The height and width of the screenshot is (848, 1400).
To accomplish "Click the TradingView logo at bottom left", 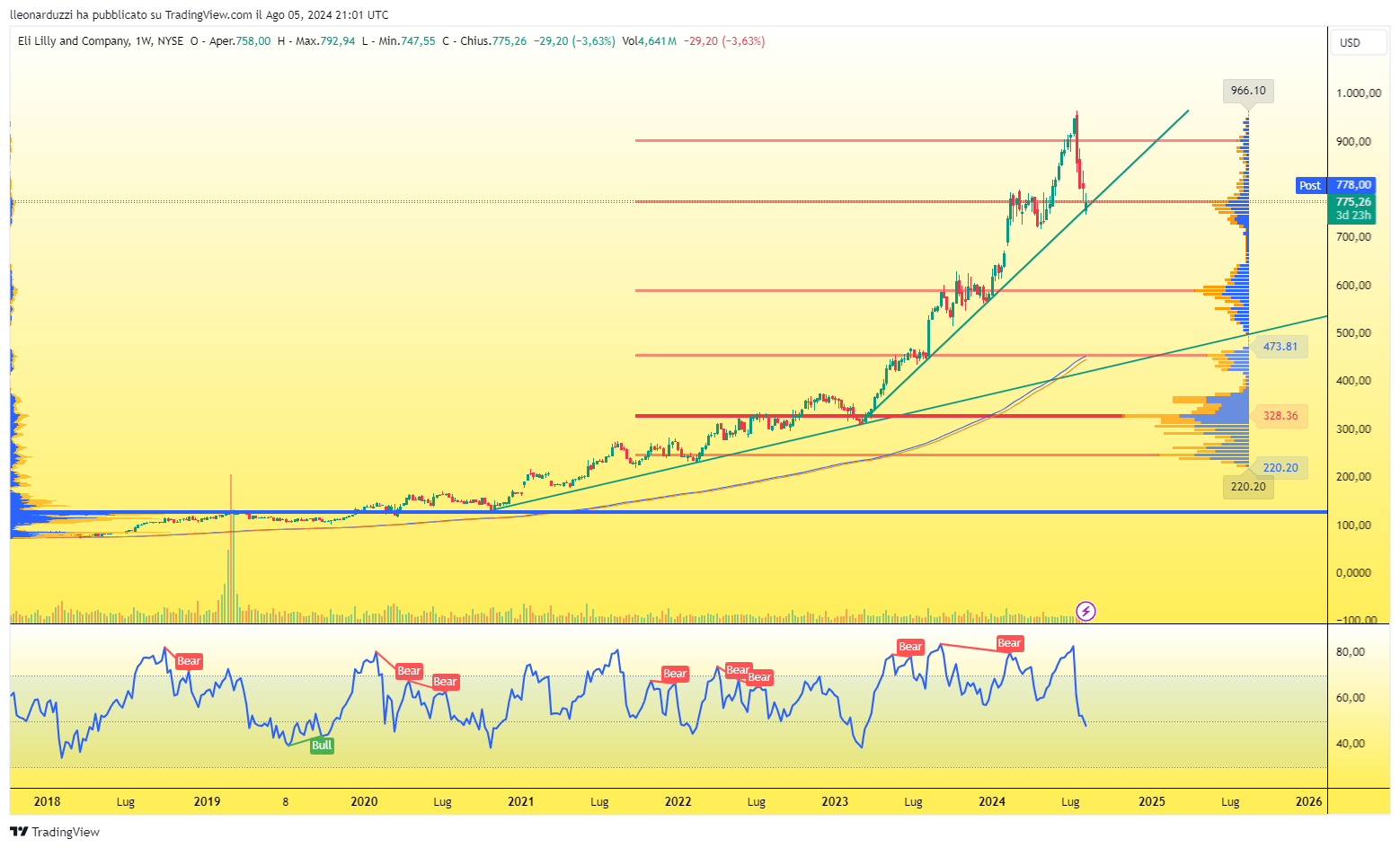I will (x=55, y=832).
